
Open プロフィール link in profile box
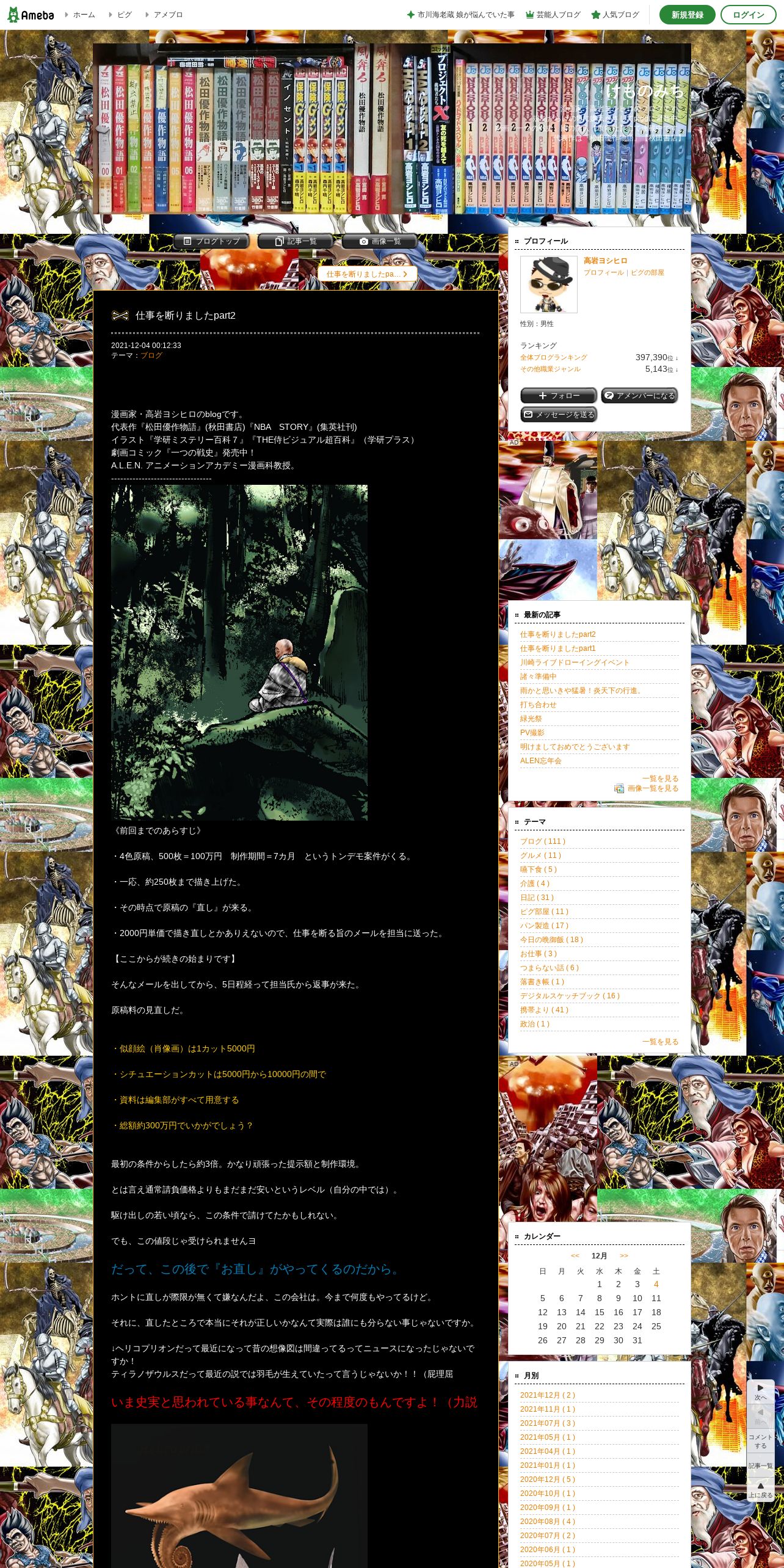point(603,273)
